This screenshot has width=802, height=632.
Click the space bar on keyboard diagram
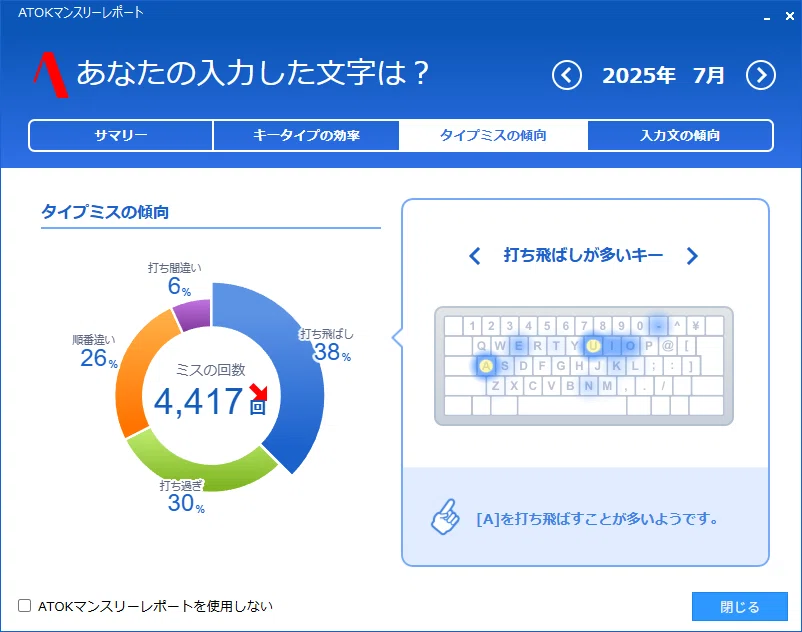(572, 406)
